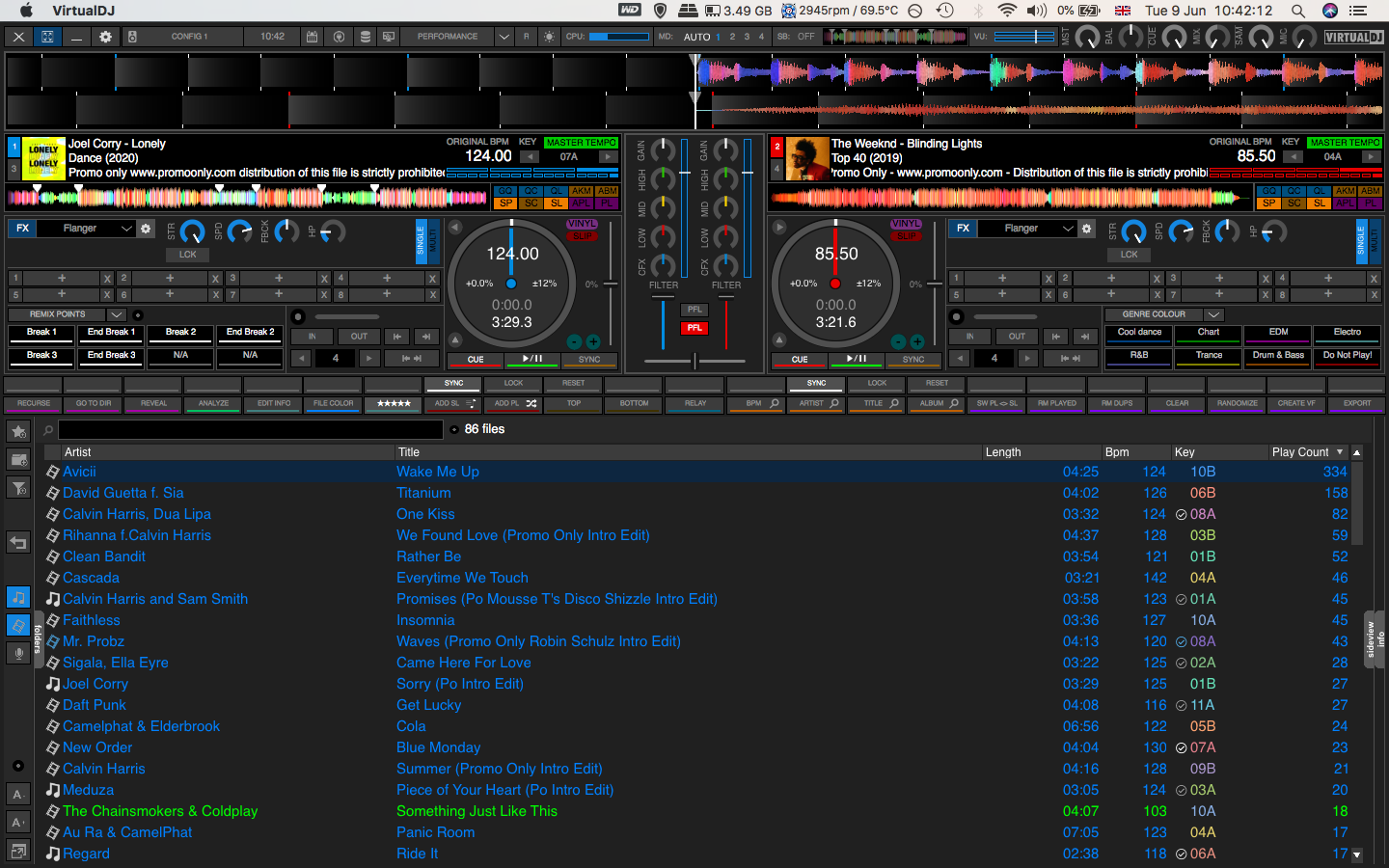Open the folders side tab
The height and width of the screenshot is (868, 1389).
pyautogui.click(x=39, y=639)
